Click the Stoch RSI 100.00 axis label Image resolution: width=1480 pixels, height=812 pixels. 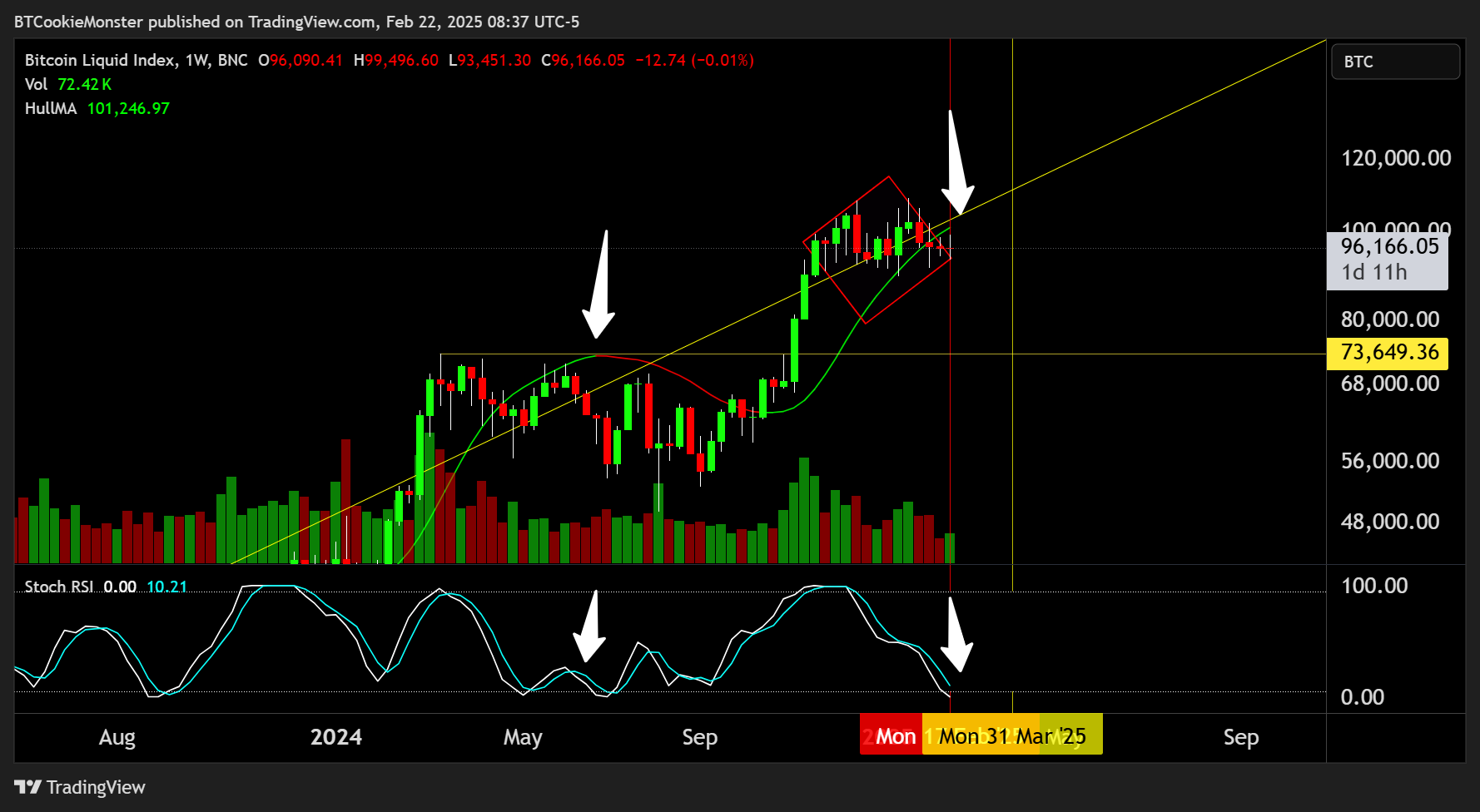pos(1374,586)
